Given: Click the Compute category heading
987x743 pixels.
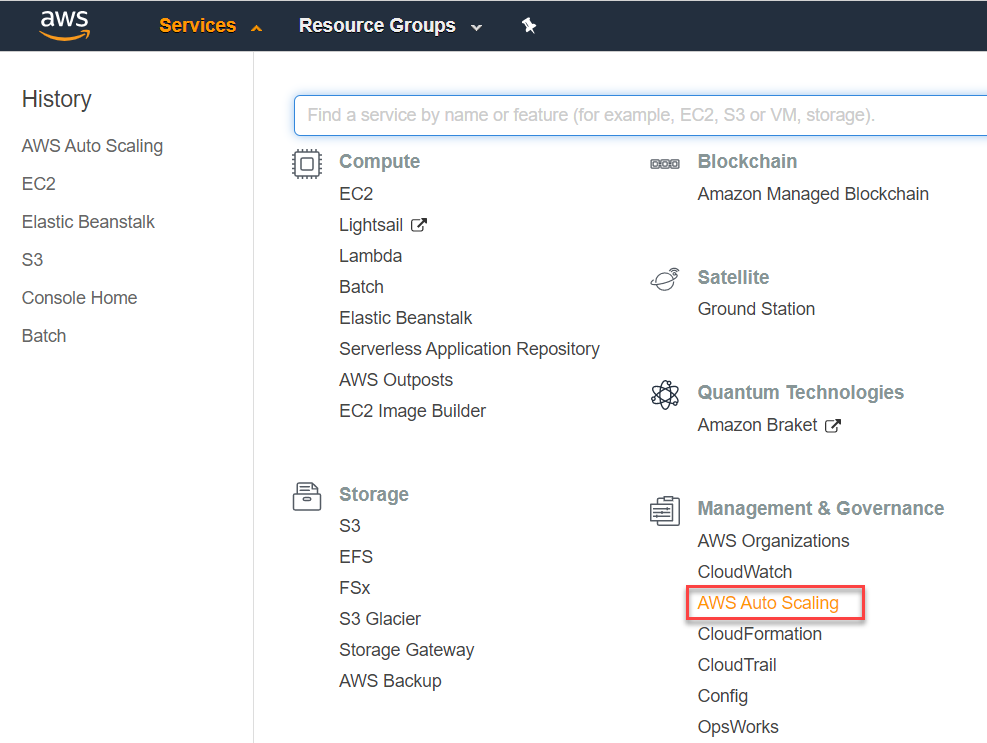Looking at the screenshot, I should [x=380, y=162].
